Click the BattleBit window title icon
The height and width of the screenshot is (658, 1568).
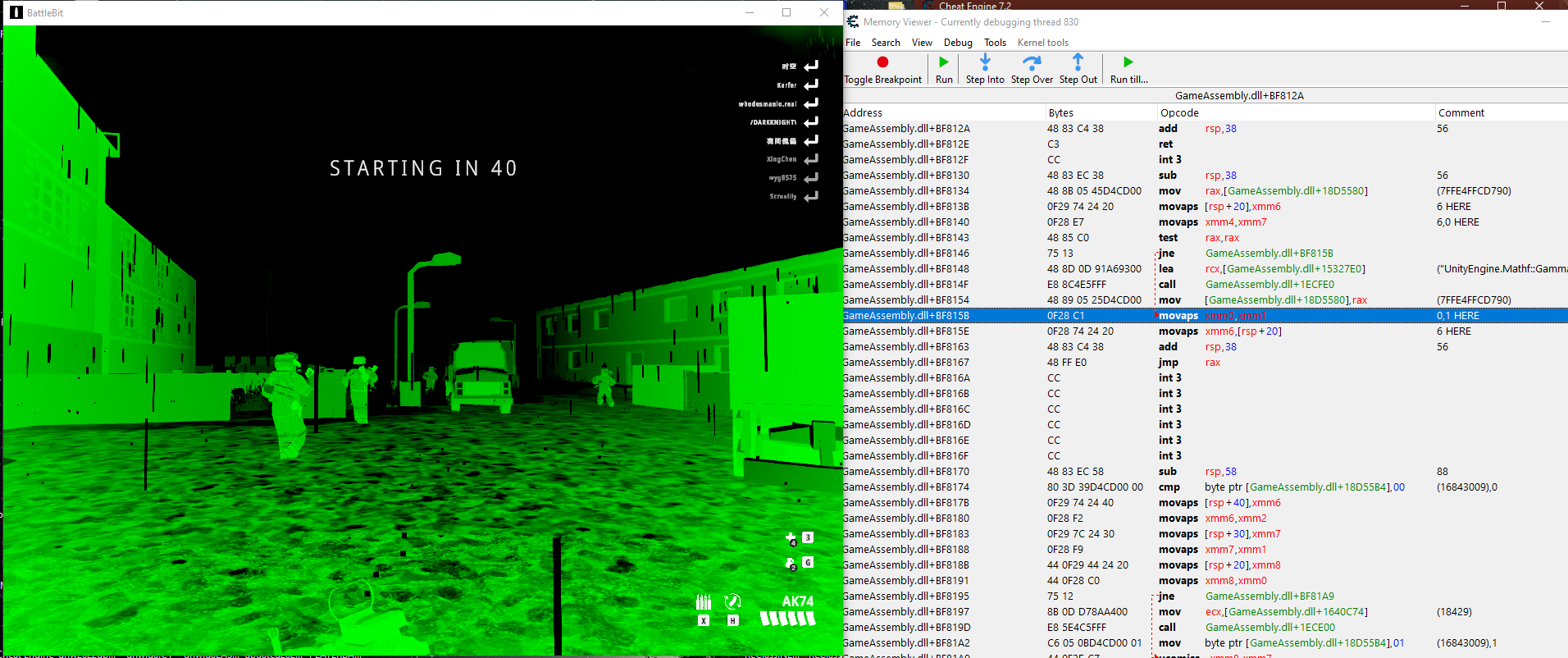16,12
